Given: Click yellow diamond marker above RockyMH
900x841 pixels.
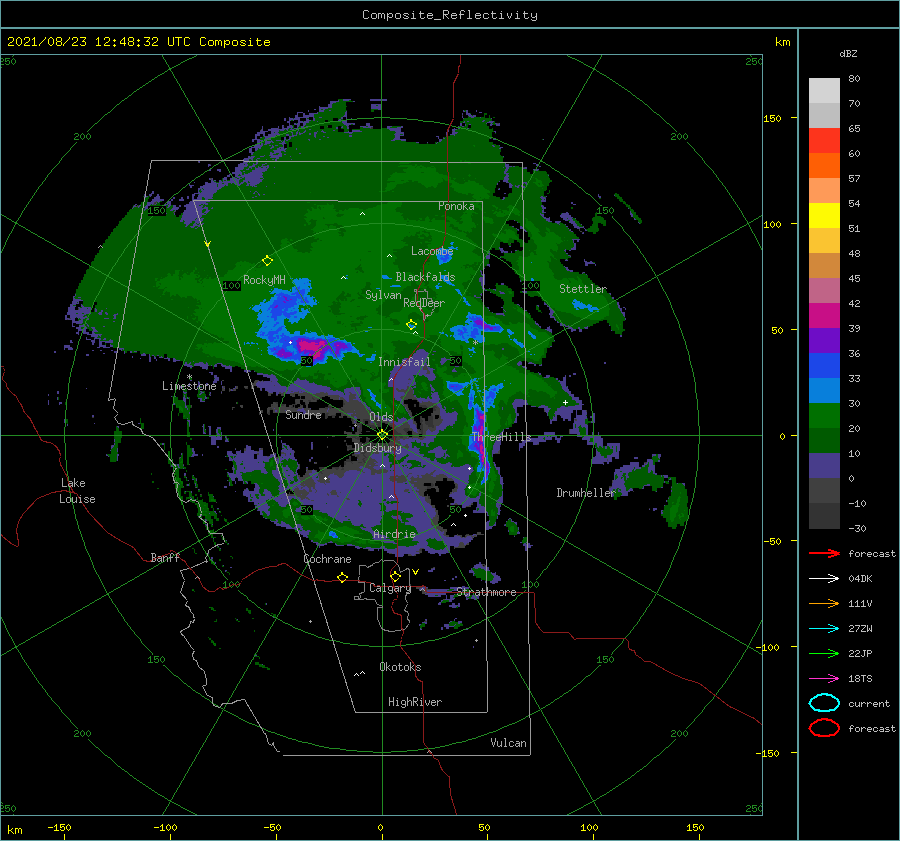Looking at the screenshot, I should 267,261.
